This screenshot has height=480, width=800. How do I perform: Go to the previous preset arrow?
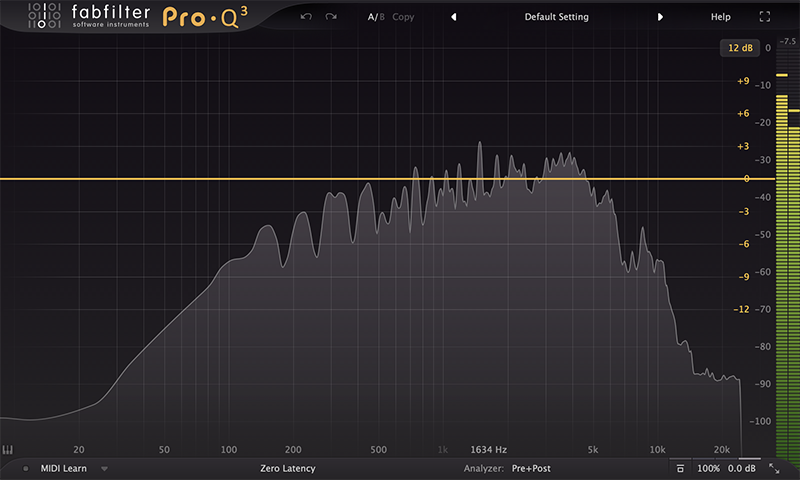point(453,17)
